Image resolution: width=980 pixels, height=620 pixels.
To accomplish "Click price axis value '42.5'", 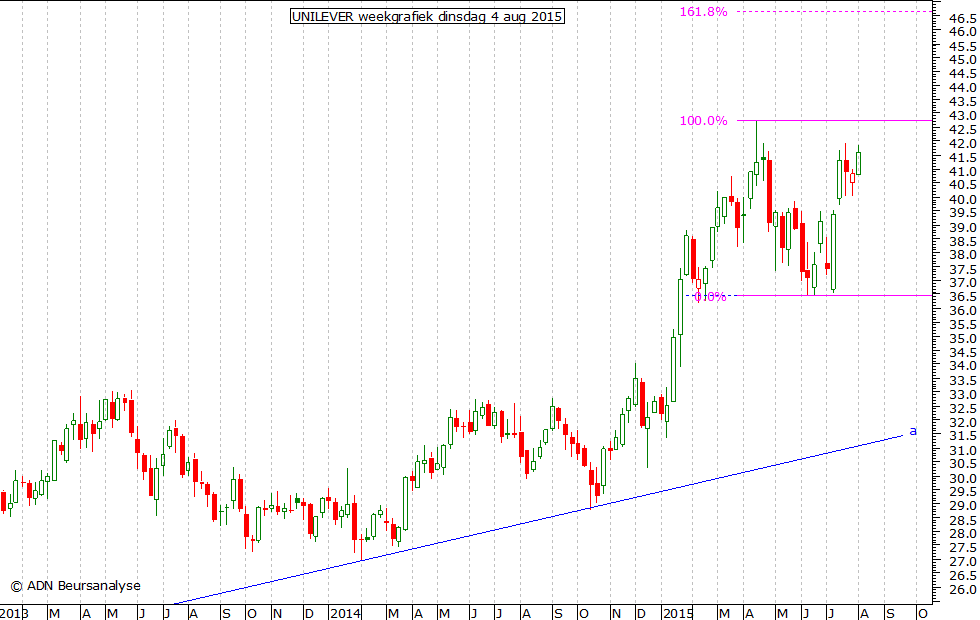I will 962,130.
